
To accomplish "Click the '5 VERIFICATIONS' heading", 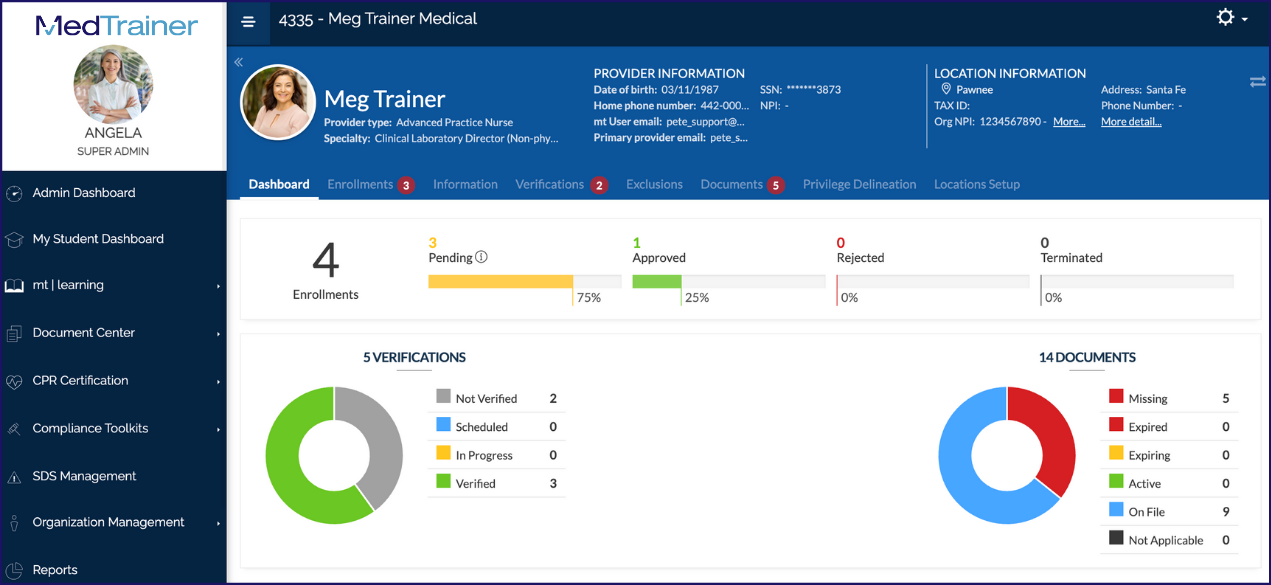I will [414, 357].
